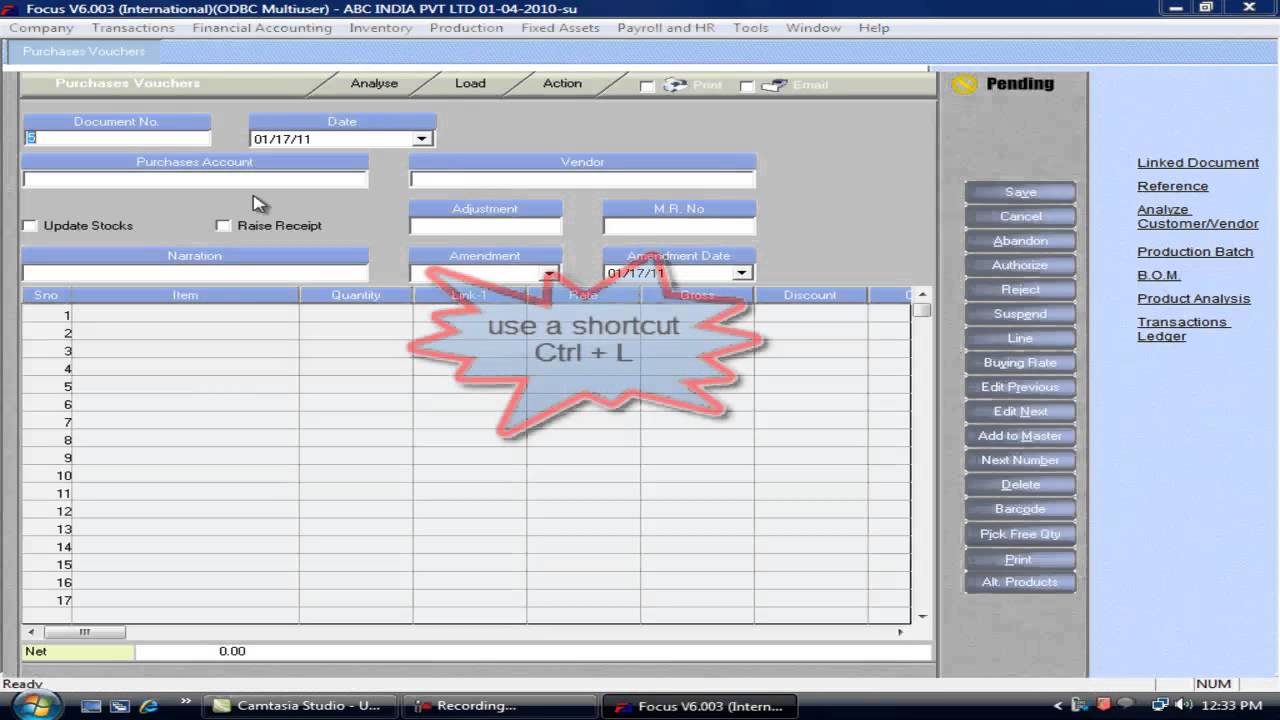Click the Save button

(x=1020, y=192)
